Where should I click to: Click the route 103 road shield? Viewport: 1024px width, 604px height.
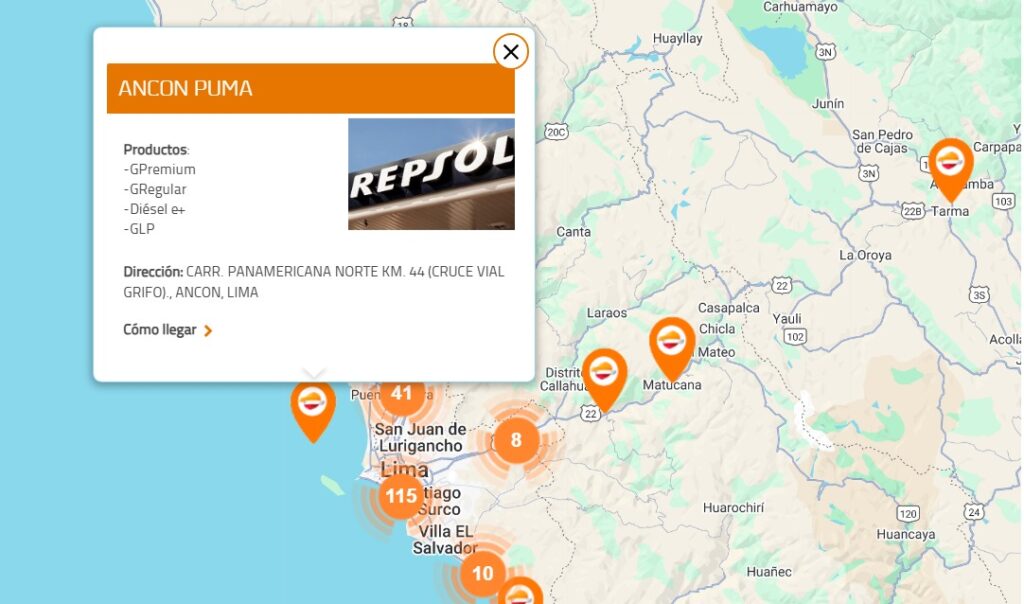click(1003, 201)
